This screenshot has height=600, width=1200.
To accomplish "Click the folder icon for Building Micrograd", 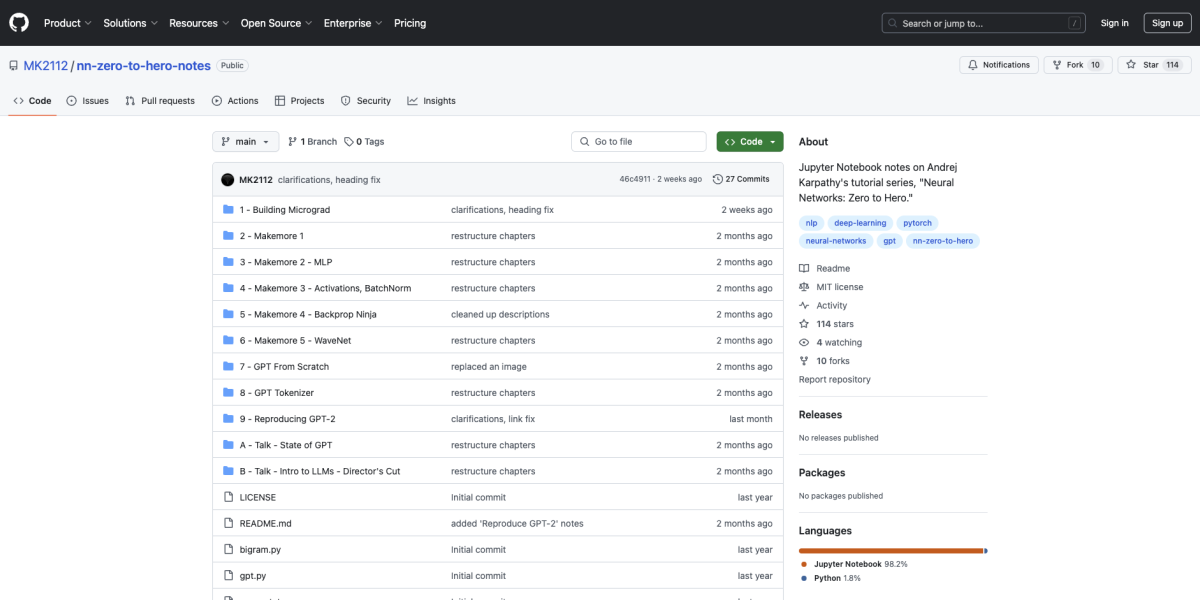I will [x=228, y=210].
